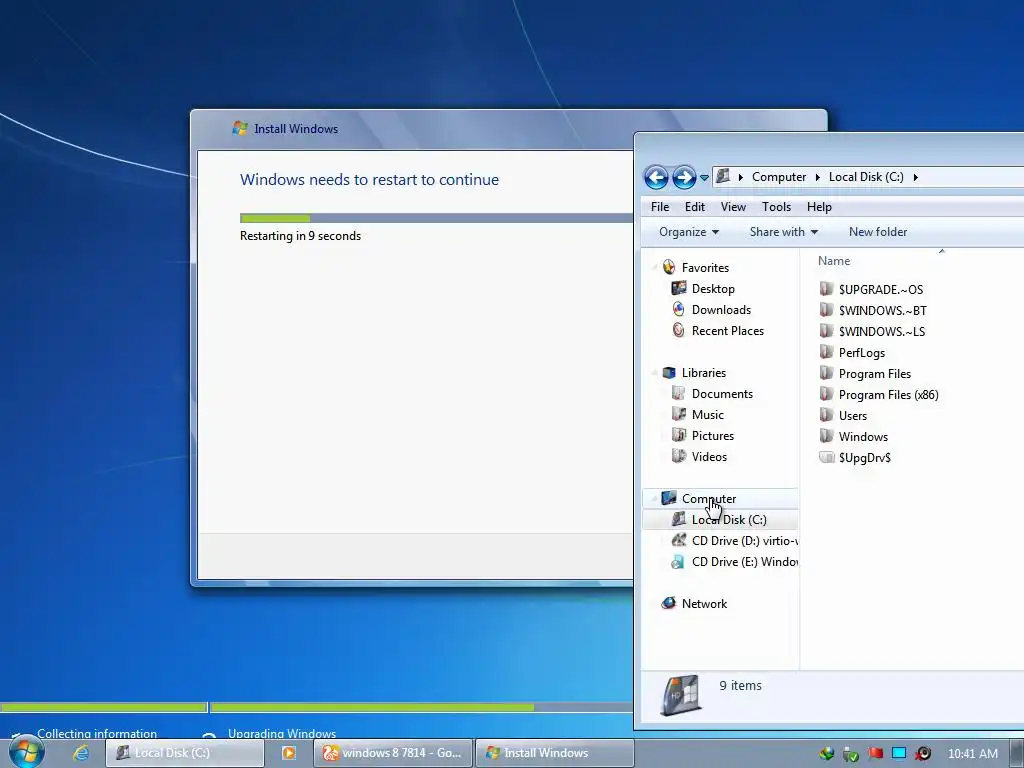Click the Install Windows restart progress bar
Viewport: 1024px width, 768px height.
click(x=436, y=218)
